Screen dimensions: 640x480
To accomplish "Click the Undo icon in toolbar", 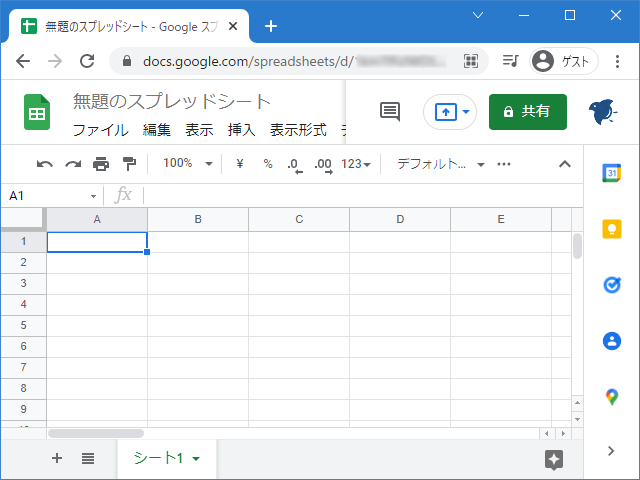I will [x=44, y=164].
